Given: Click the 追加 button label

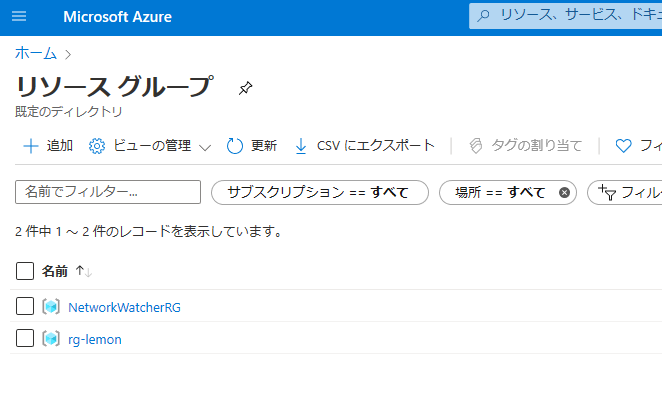Looking at the screenshot, I should pyautogui.click(x=60, y=146).
